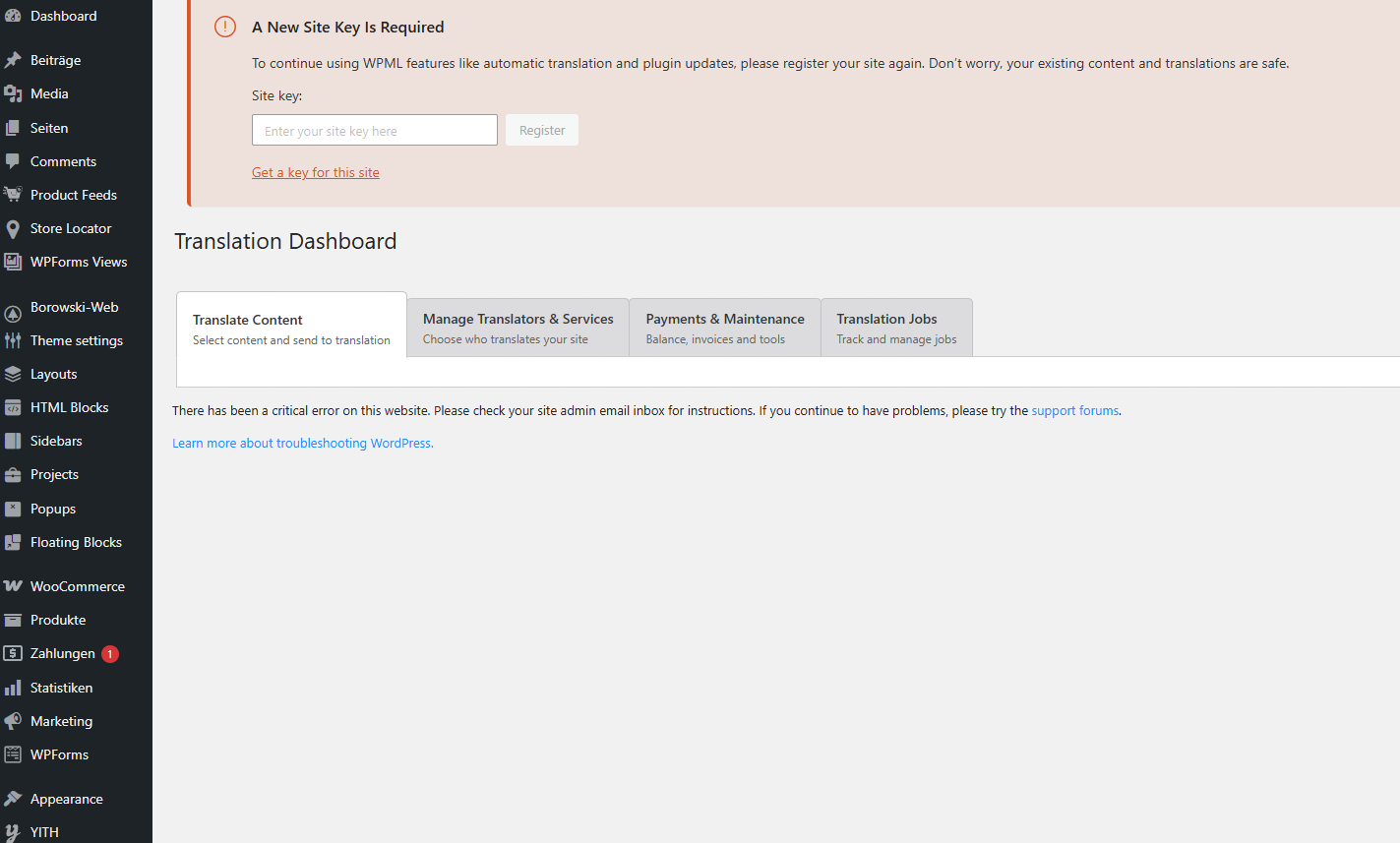1400x843 pixels.
Task: Click the Marketing megaphone icon
Action: (13, 721)
